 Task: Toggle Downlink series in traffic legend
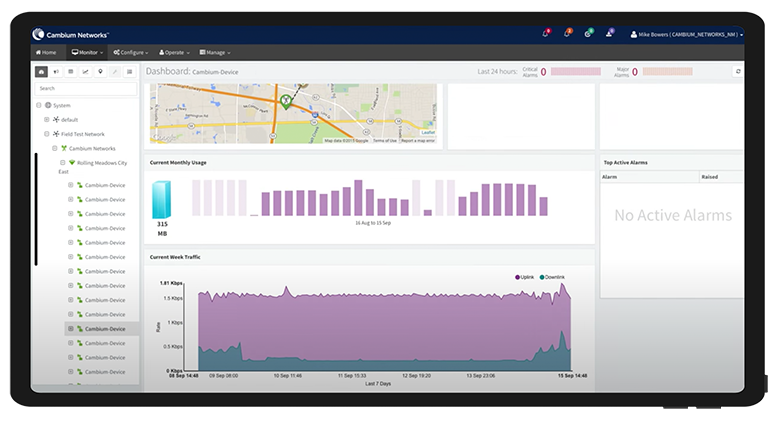point(552,277)
